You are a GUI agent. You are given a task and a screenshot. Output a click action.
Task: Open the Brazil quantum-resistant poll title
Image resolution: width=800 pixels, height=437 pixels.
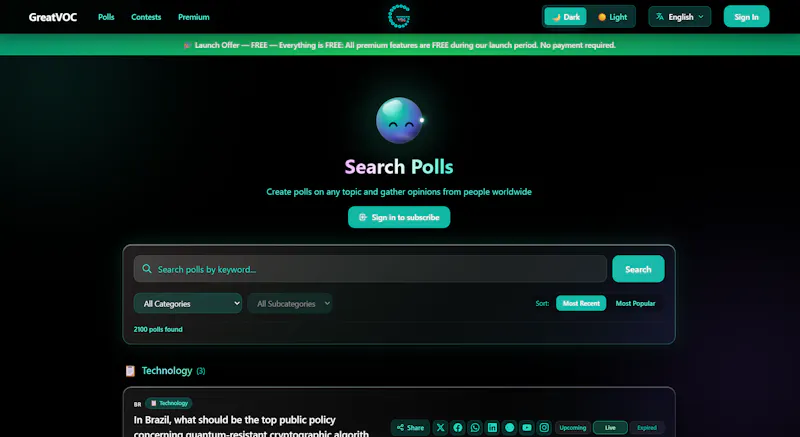[251, 427]
